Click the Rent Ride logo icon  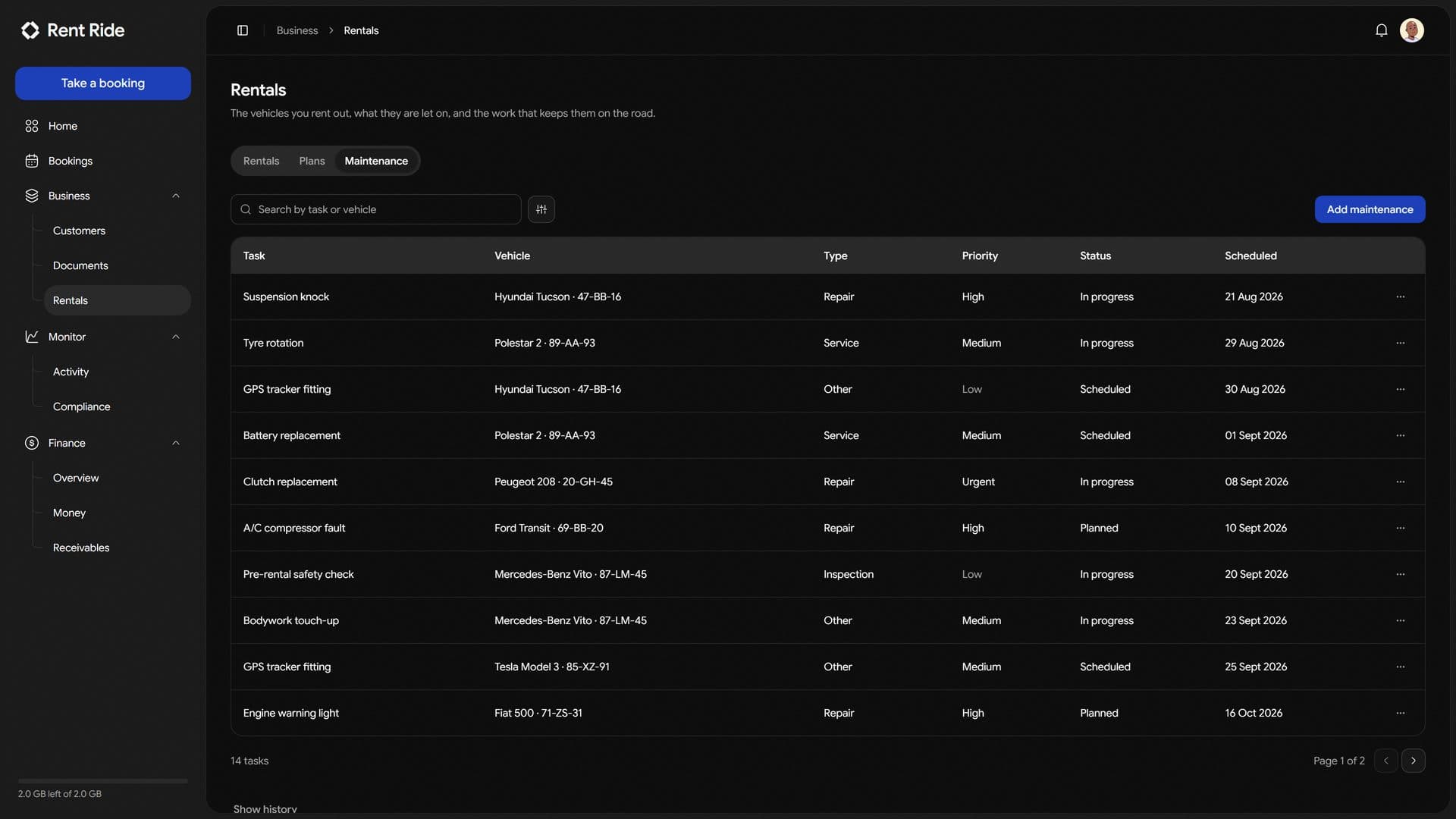point(30,30)
